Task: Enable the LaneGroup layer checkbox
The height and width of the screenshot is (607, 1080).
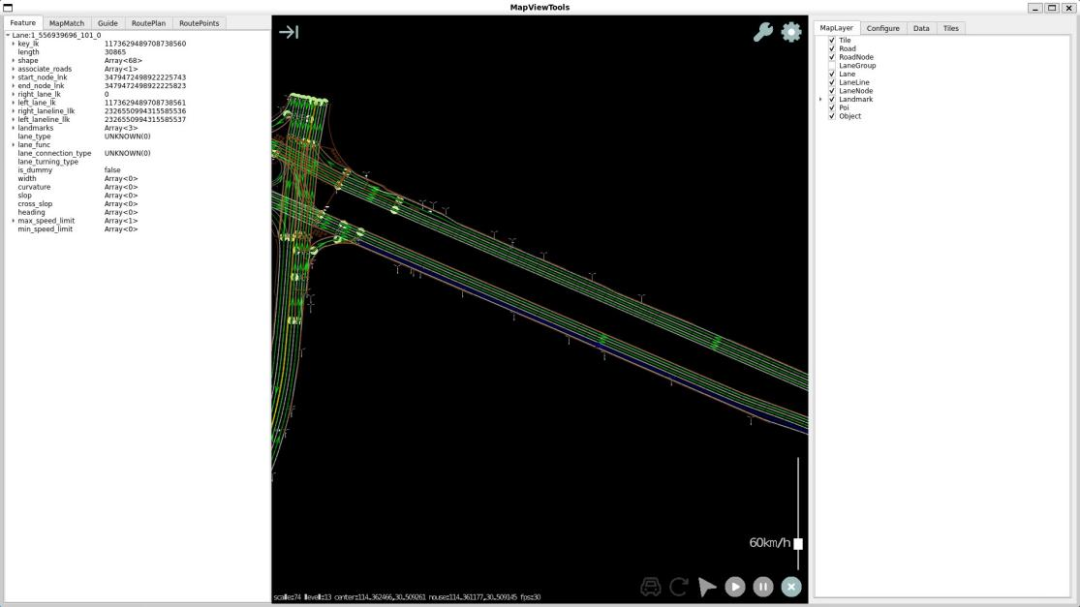Action: tap(832, 66)
